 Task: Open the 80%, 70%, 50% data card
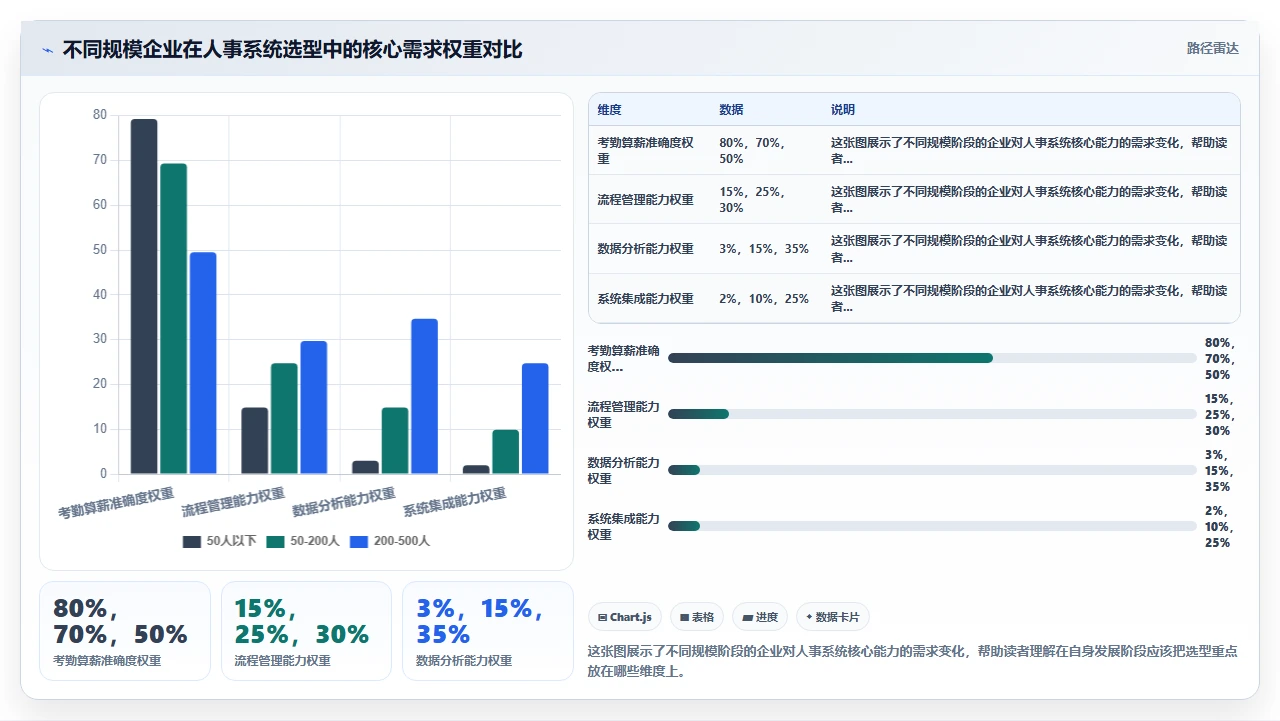pyautogui.click(x=125, y=631)
